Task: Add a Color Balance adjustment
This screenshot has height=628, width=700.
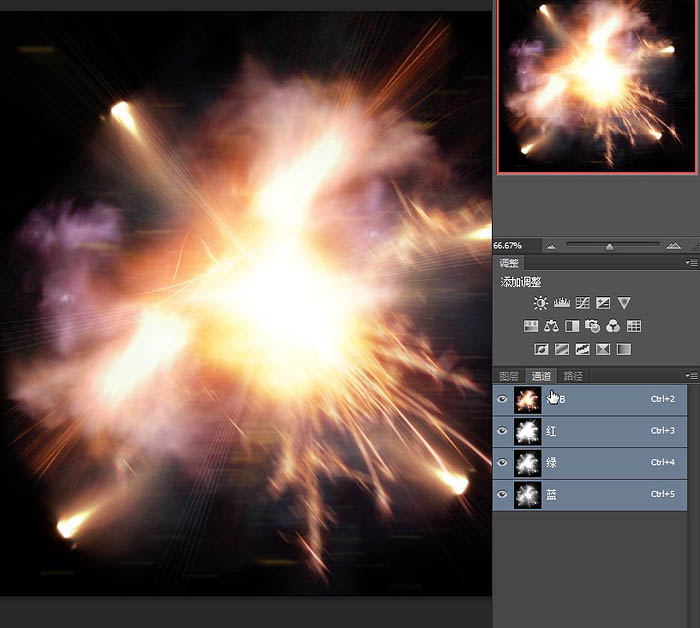Action: (x=551, y=326)
